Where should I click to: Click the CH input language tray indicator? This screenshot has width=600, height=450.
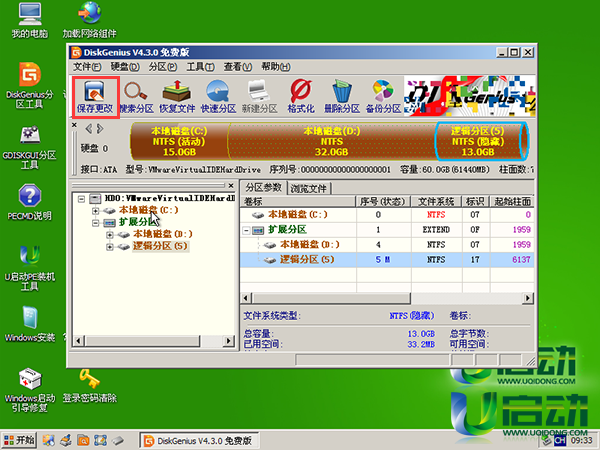[x=560, y=440]
